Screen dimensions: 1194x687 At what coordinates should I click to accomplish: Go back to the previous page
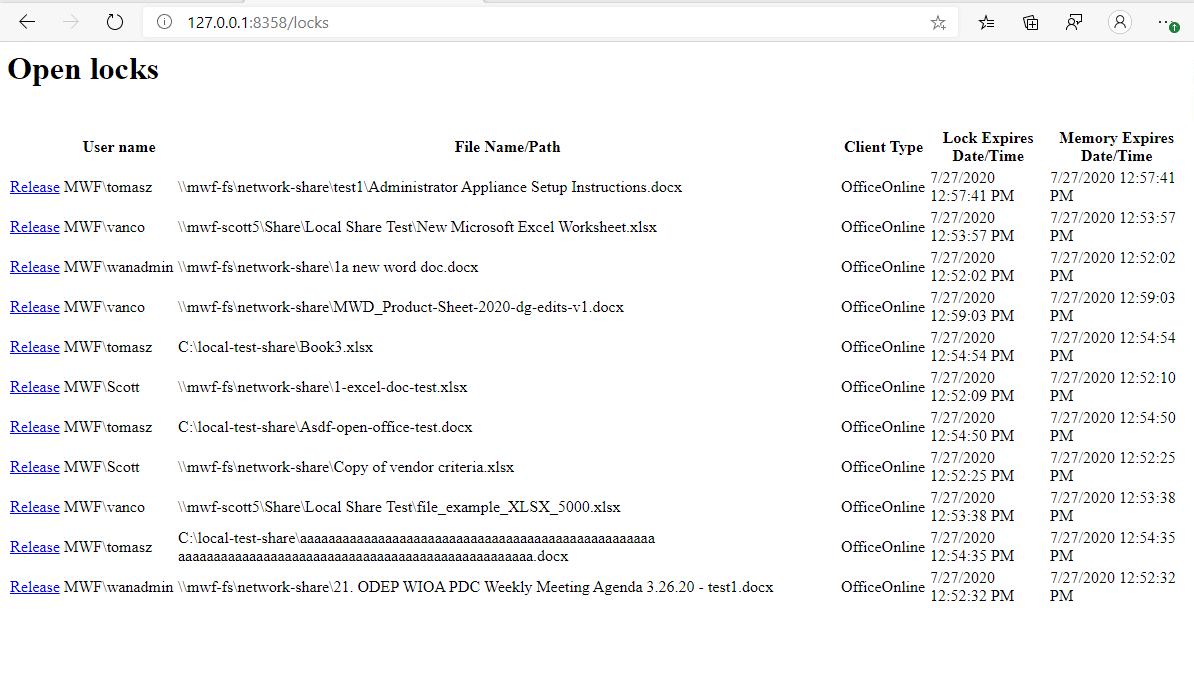click(x=27, y=22)
